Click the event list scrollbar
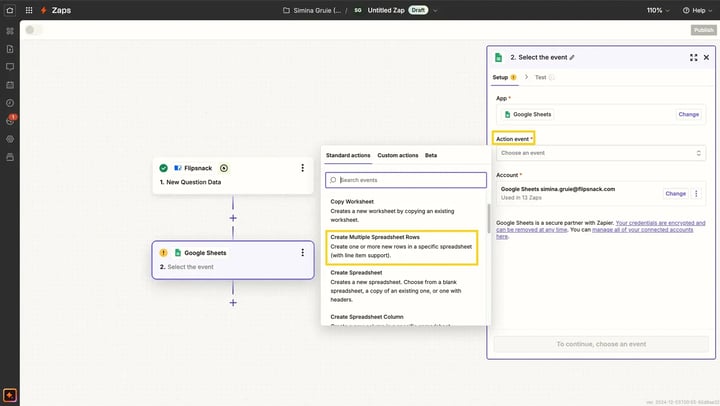Image resolution: width=720 pixels, height=406 pixels. tap(489, 218)
